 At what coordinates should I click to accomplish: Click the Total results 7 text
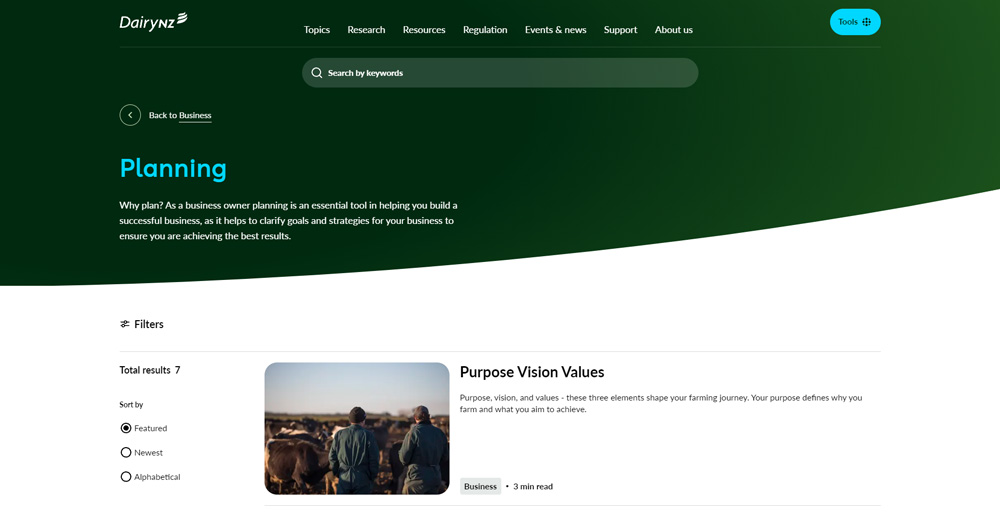(150, 370)
